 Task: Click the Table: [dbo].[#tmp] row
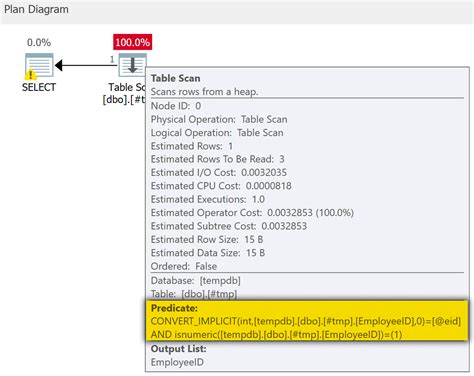[x=194, y=294]
